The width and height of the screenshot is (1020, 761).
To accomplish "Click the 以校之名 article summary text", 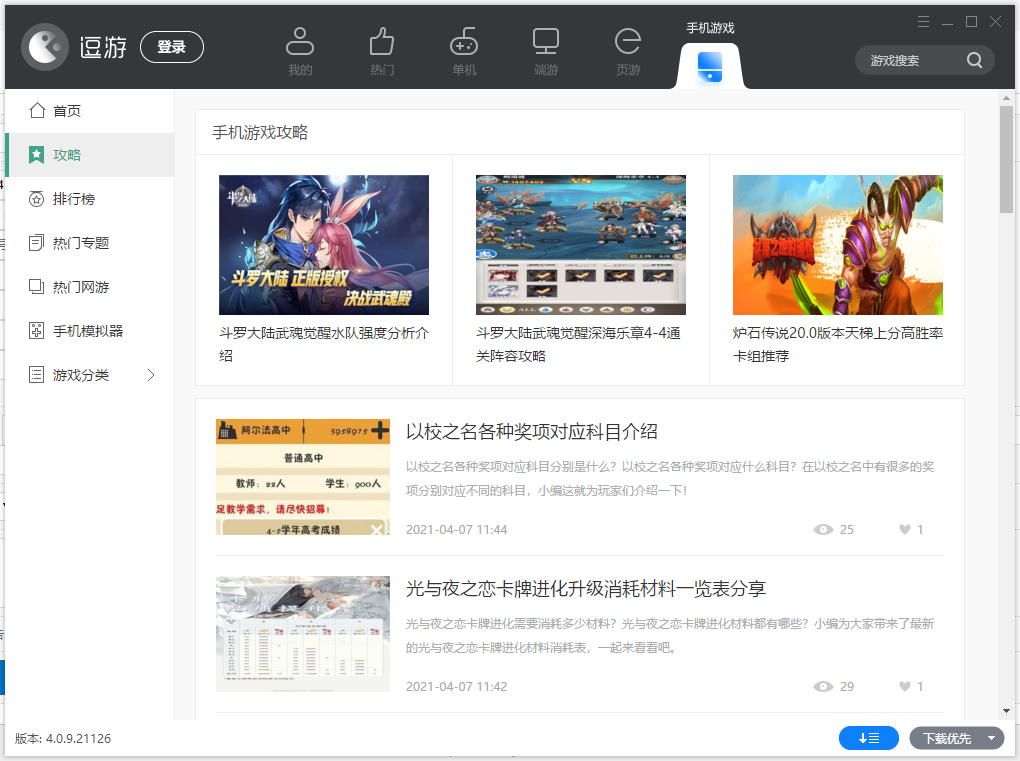I will (670, 479).
